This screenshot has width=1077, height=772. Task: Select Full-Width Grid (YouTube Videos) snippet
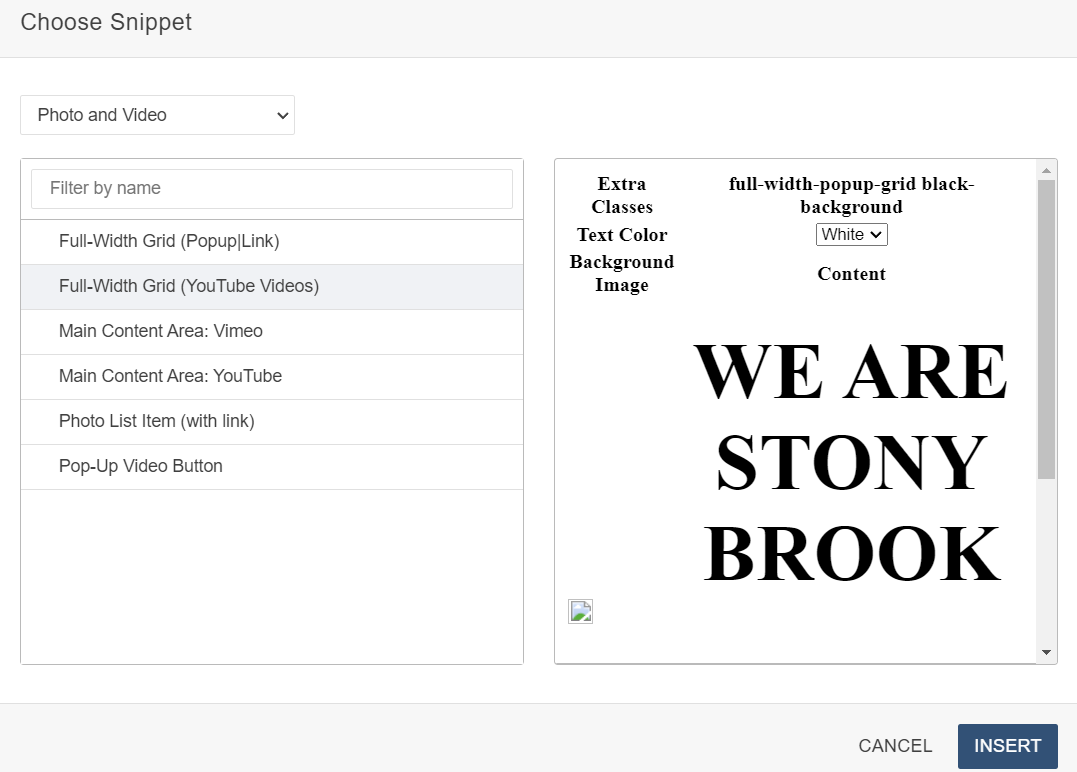coord(189,286)
